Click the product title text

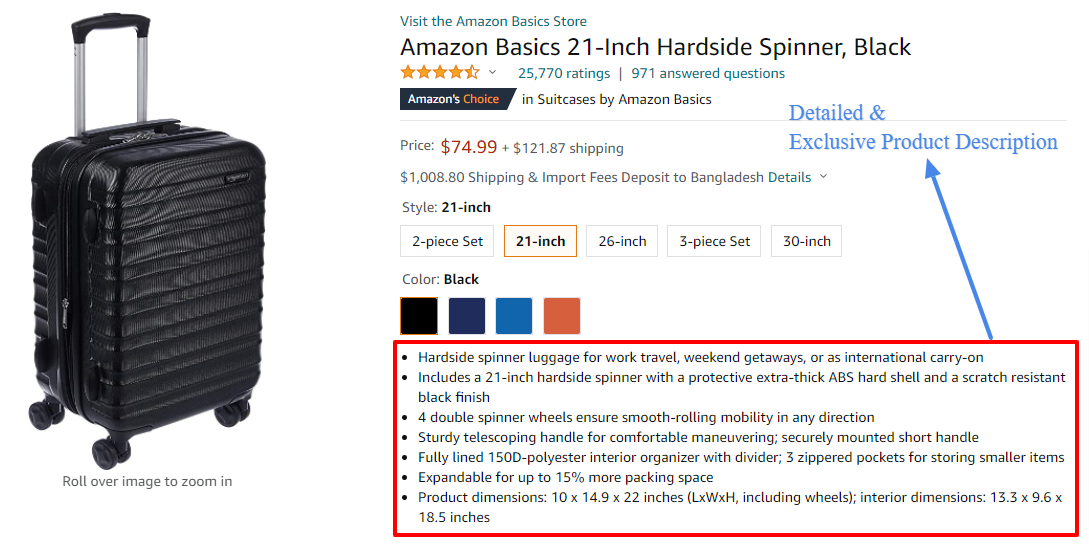pos(655,47)
